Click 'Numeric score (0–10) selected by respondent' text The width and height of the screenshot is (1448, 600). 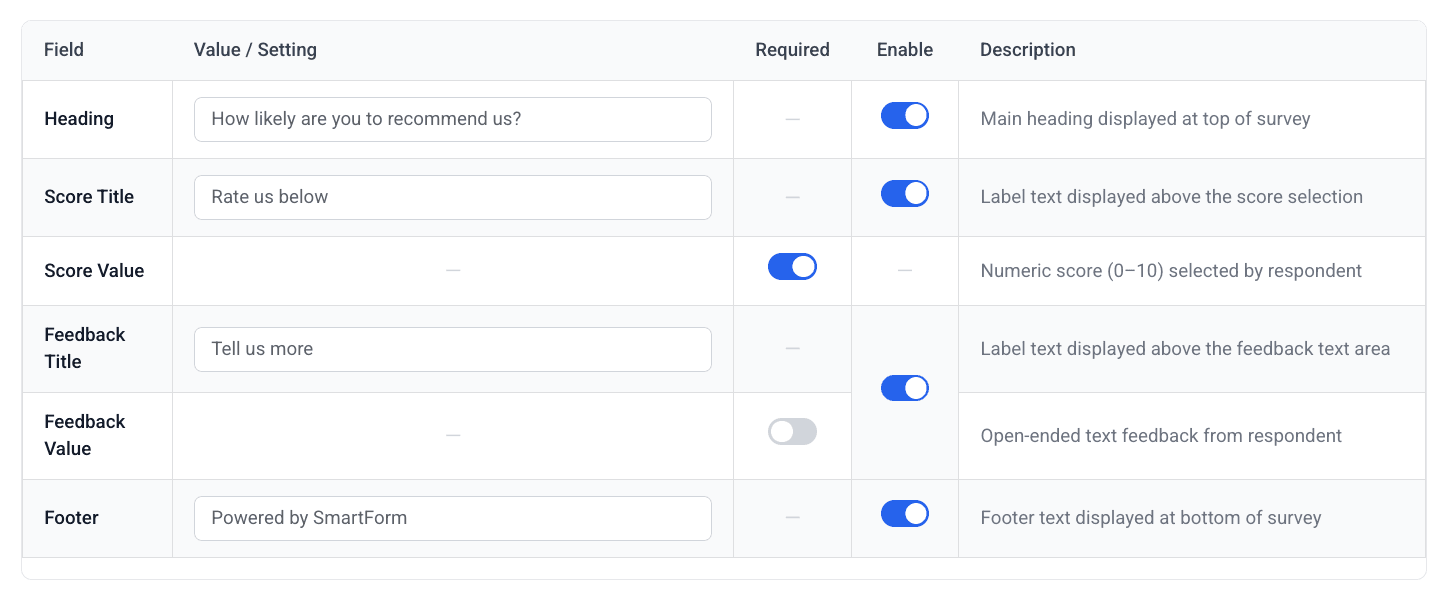1171,271
